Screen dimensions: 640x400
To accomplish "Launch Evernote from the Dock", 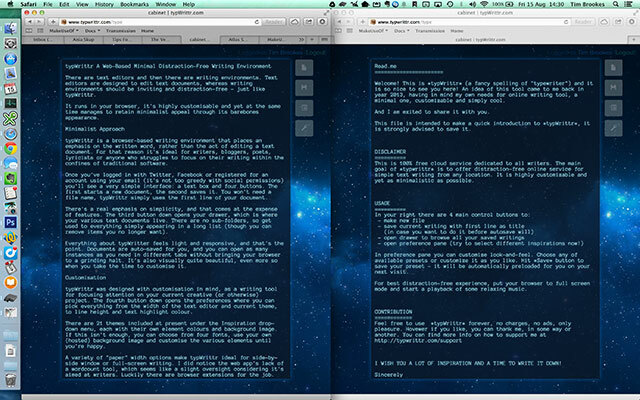I will [11, 178].
